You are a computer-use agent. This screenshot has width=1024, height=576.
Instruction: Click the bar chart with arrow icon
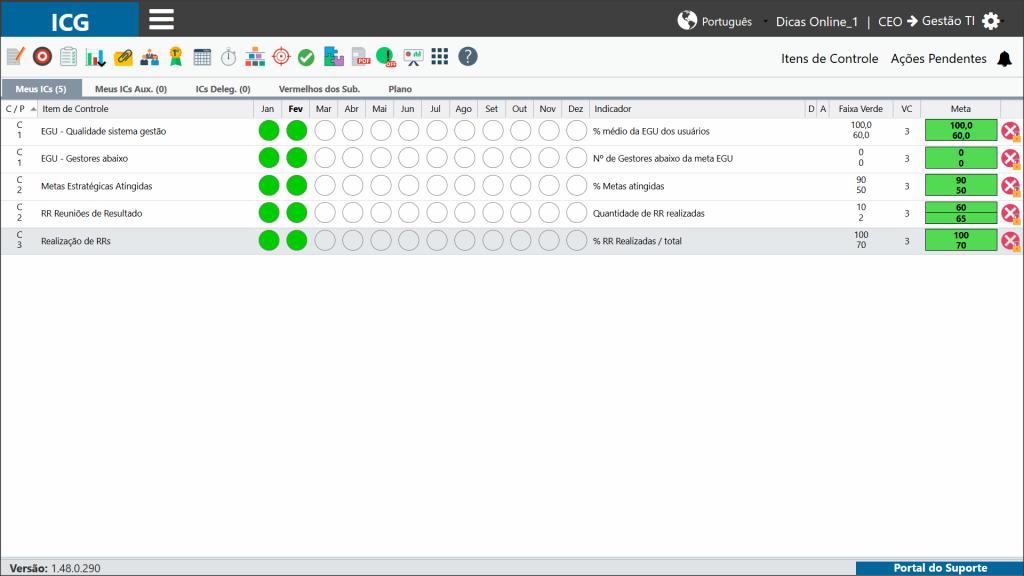point(95,57)
